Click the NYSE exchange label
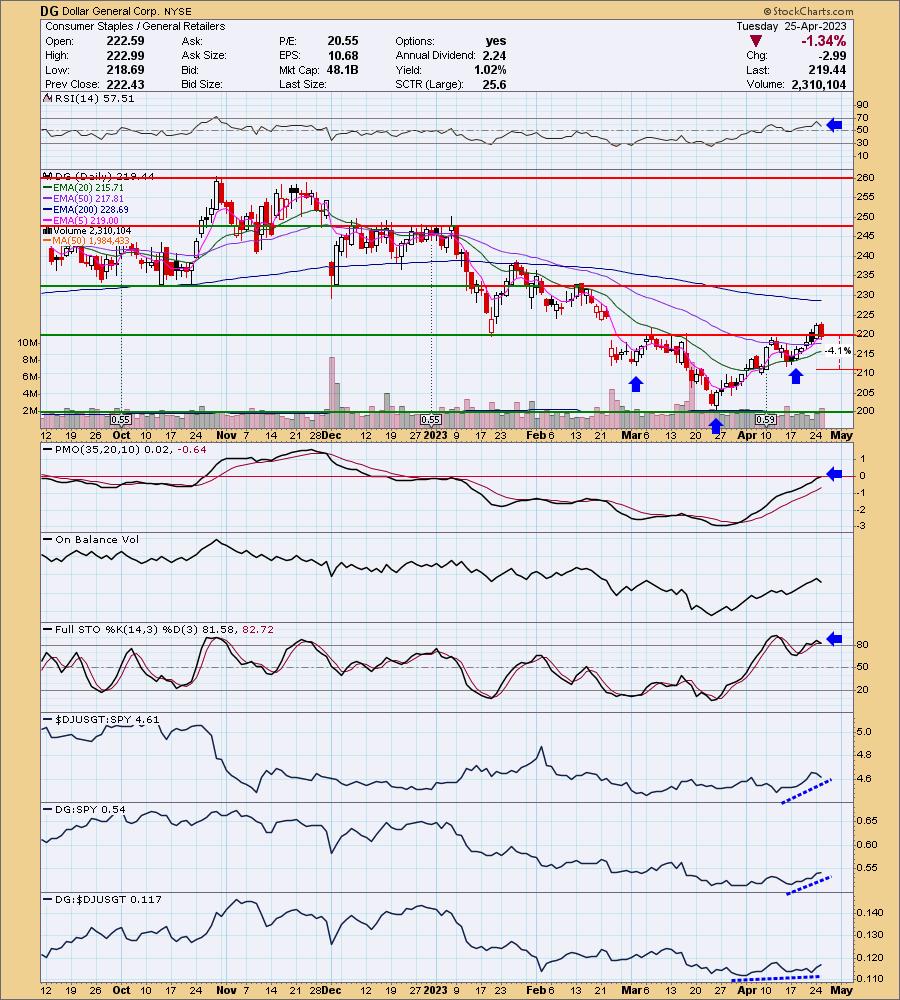 [178, 11]
